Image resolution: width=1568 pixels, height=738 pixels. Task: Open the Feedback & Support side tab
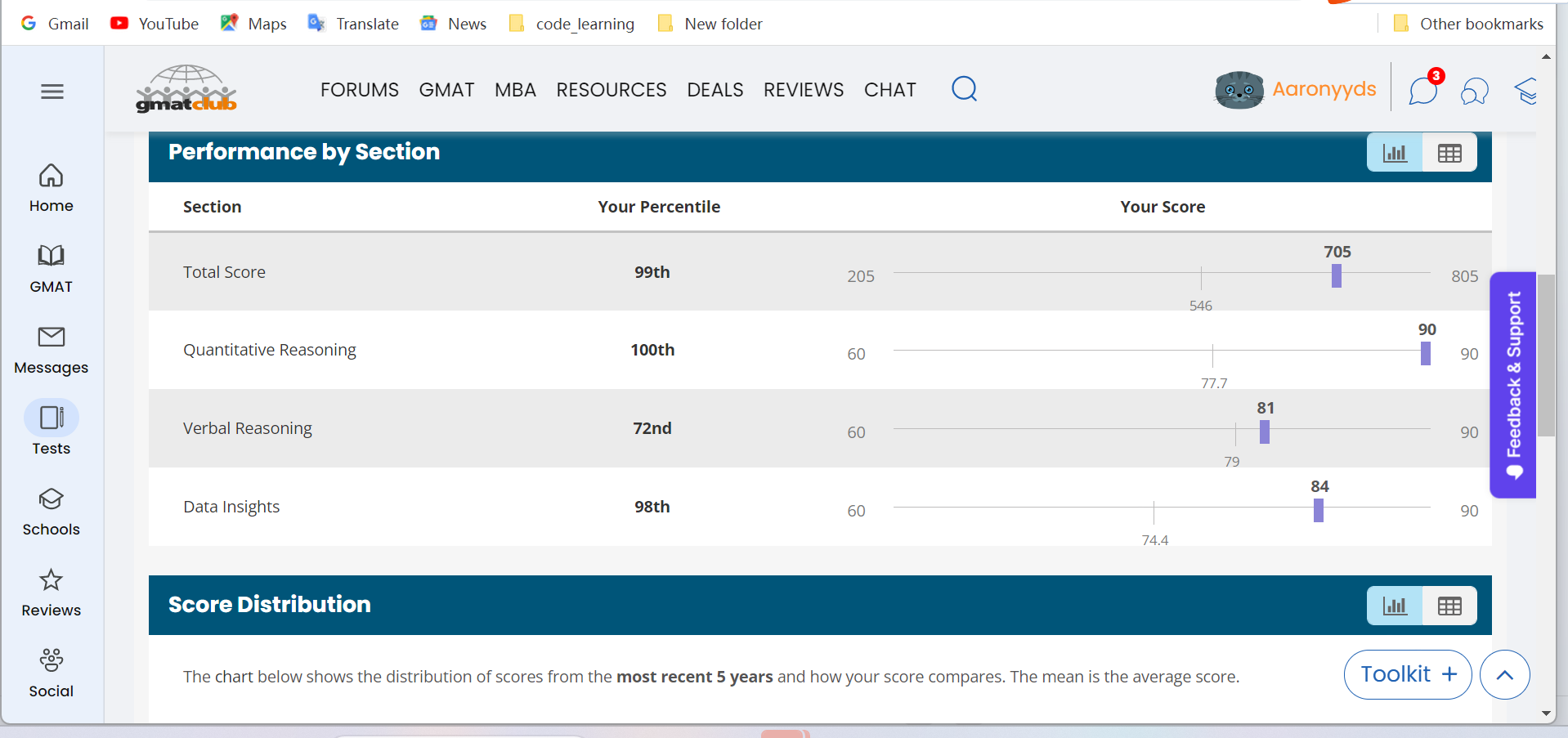click(x=1512, y=385)
